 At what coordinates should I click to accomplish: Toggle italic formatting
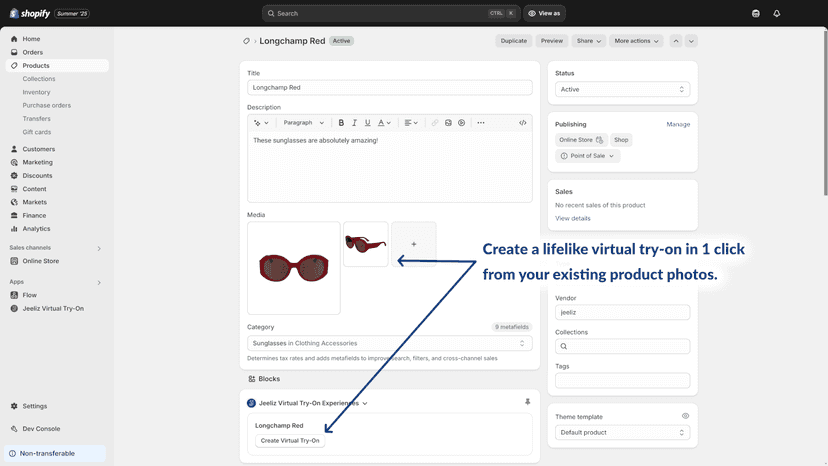pos(354,123)
